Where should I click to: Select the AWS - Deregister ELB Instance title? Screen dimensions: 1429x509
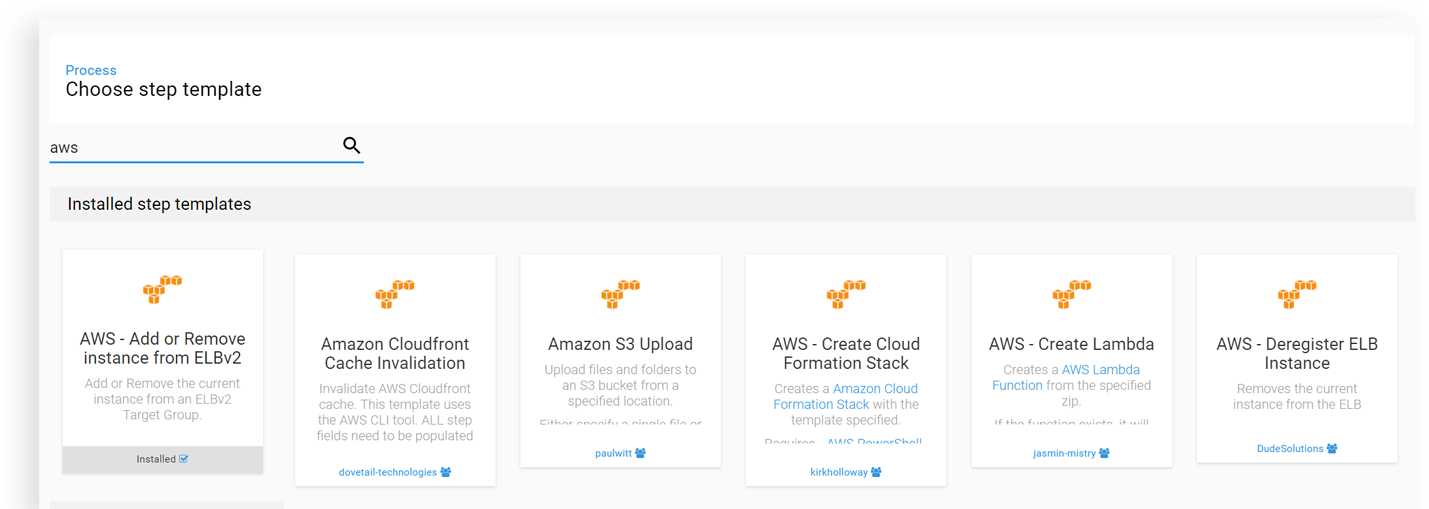click(1297, 353)
